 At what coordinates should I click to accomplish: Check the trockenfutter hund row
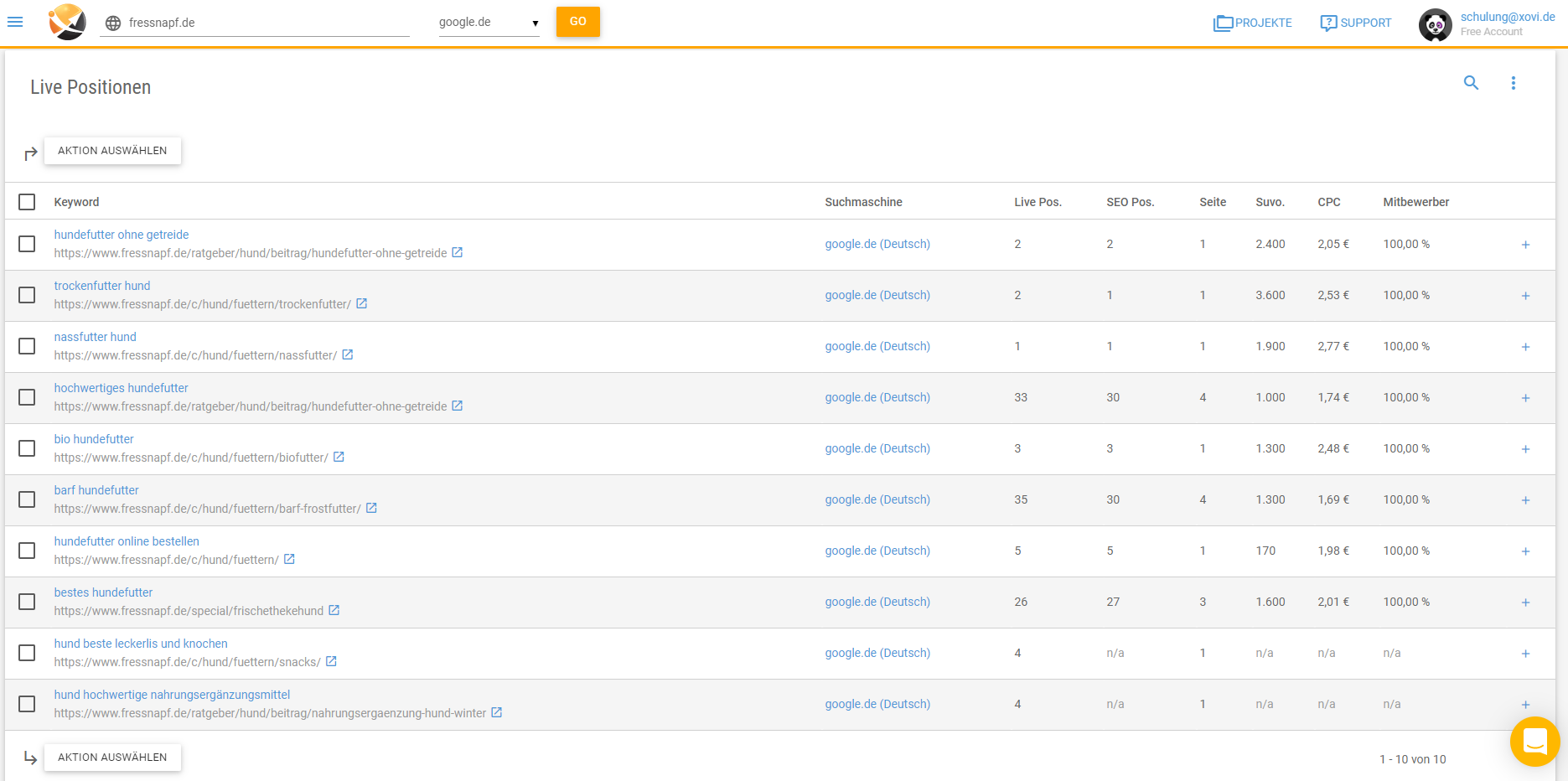(x=27, y=295)
